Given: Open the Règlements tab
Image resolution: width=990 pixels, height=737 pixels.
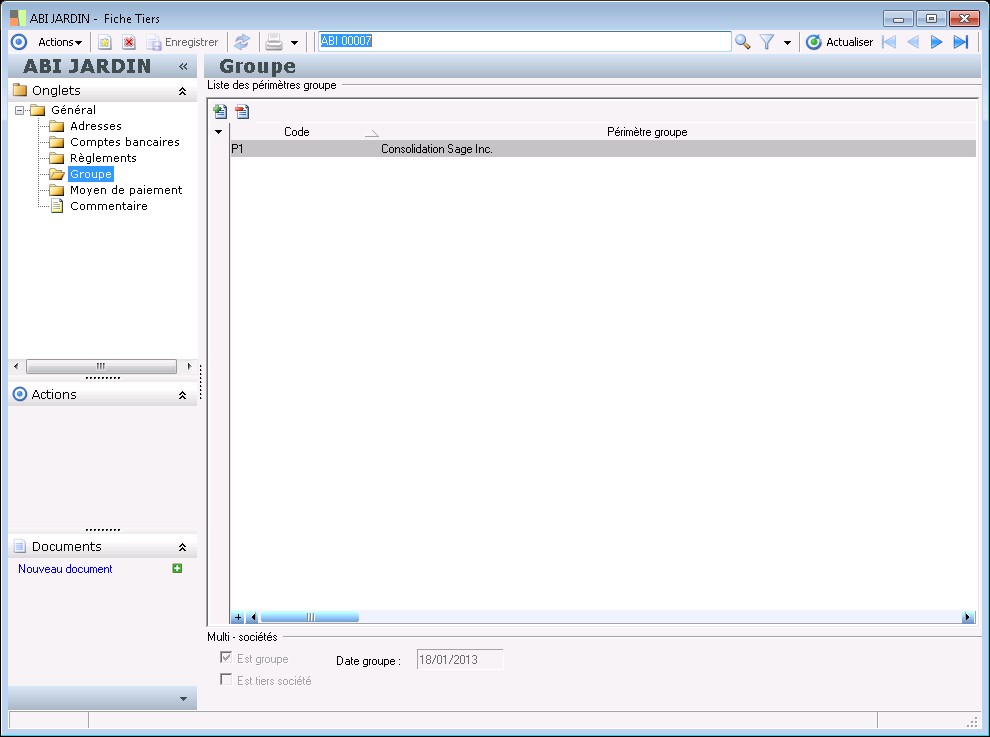Looking at the screenshot, I should click(x=103, y=158).
